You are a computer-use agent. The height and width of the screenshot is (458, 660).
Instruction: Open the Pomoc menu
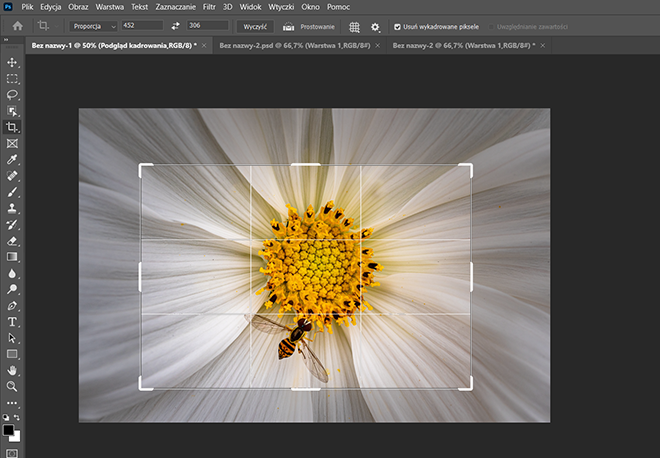pyautogui.click(x=338, y=7)
